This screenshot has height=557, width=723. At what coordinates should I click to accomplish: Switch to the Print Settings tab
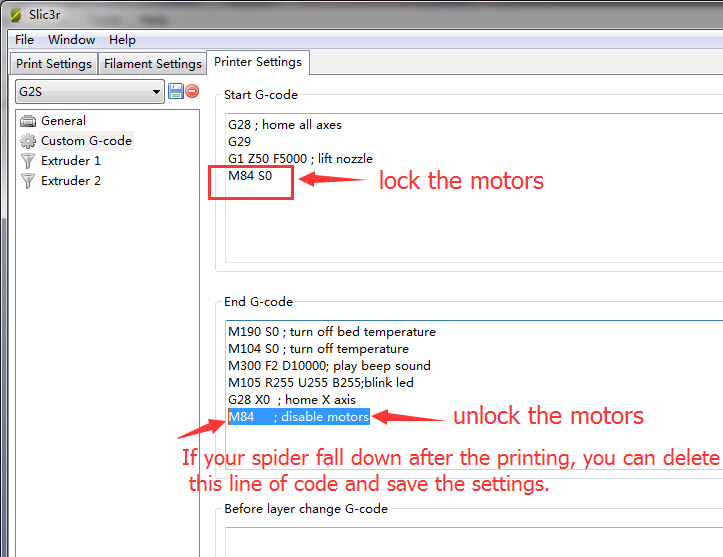click(55, 63)
